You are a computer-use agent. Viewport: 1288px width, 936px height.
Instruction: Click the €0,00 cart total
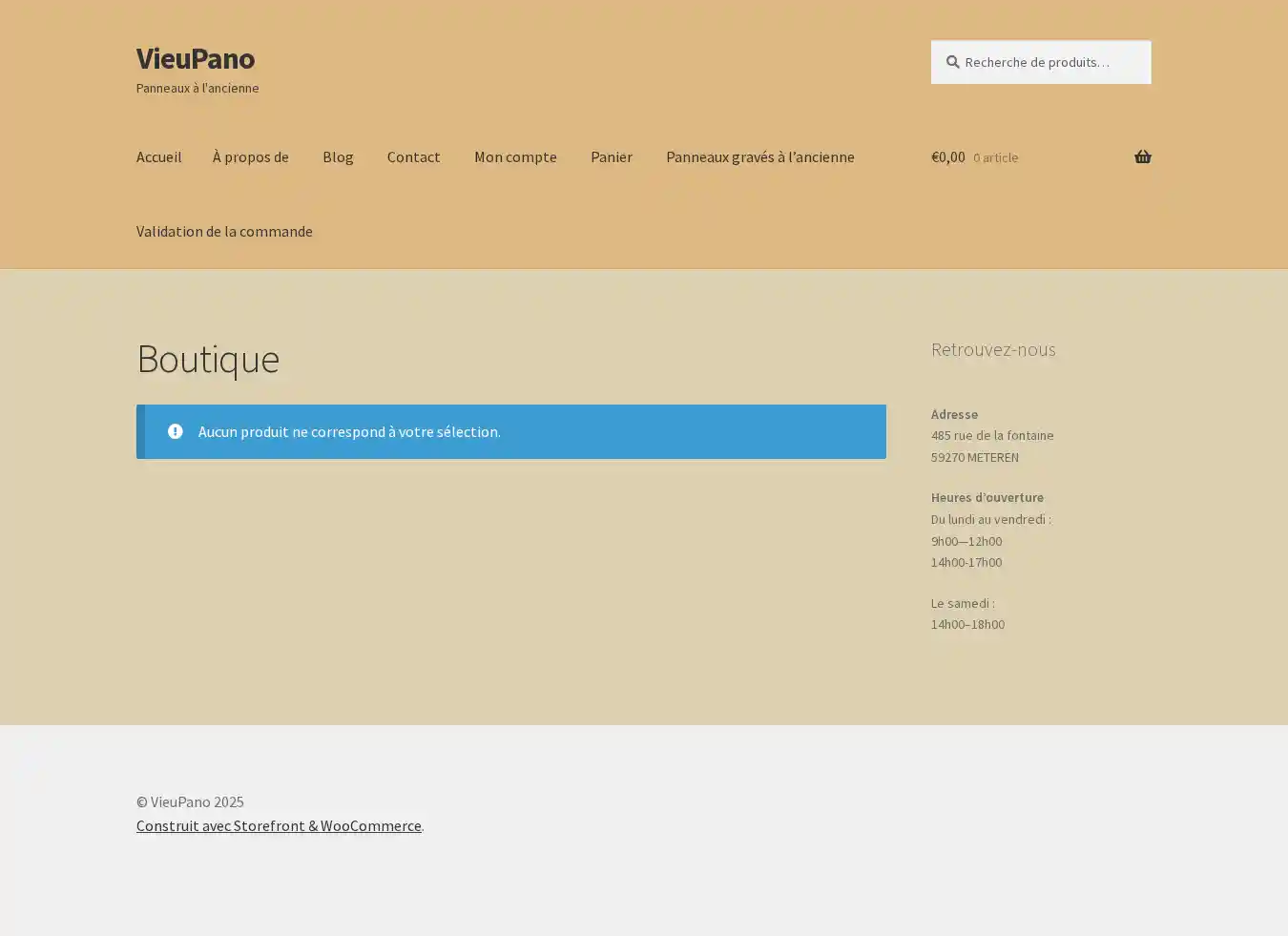[947, 156]
